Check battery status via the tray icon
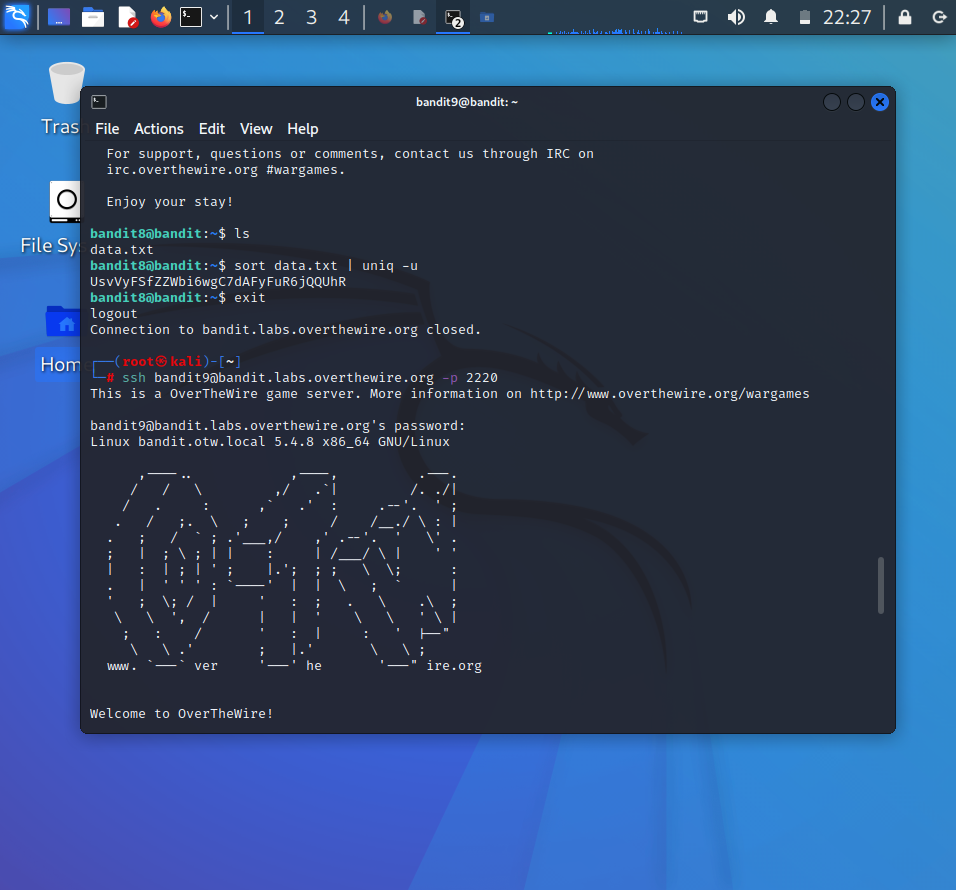The image size is (956, 890). click(805, 17)
